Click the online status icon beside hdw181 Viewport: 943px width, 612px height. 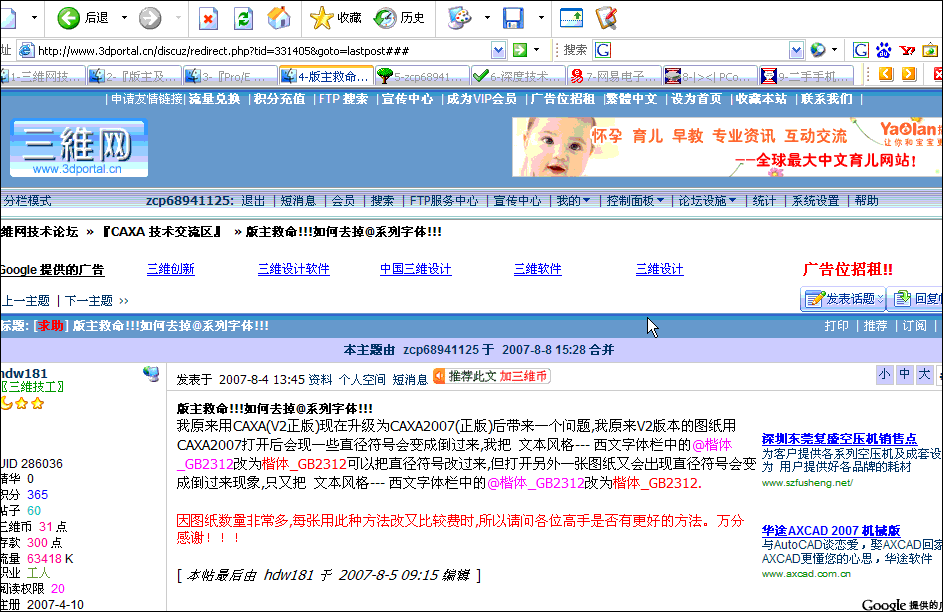pyautogui.click(x=151, y=374)
